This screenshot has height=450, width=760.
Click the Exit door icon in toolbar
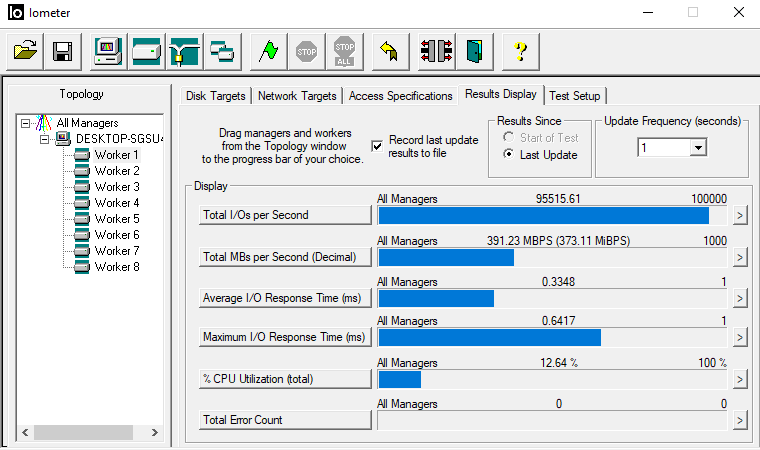[x=473, y=50]
